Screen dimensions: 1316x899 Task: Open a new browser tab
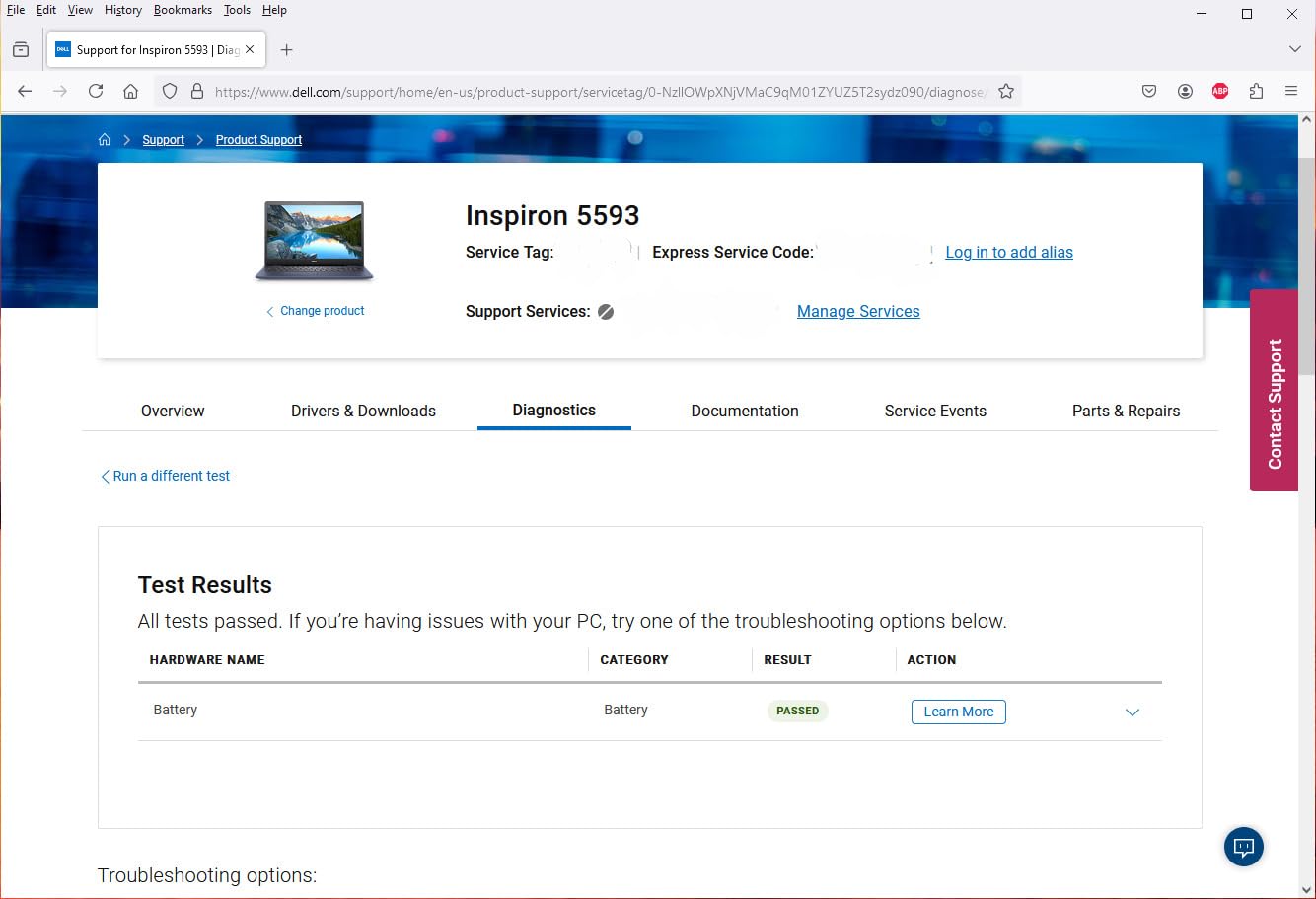pos(287,50)
